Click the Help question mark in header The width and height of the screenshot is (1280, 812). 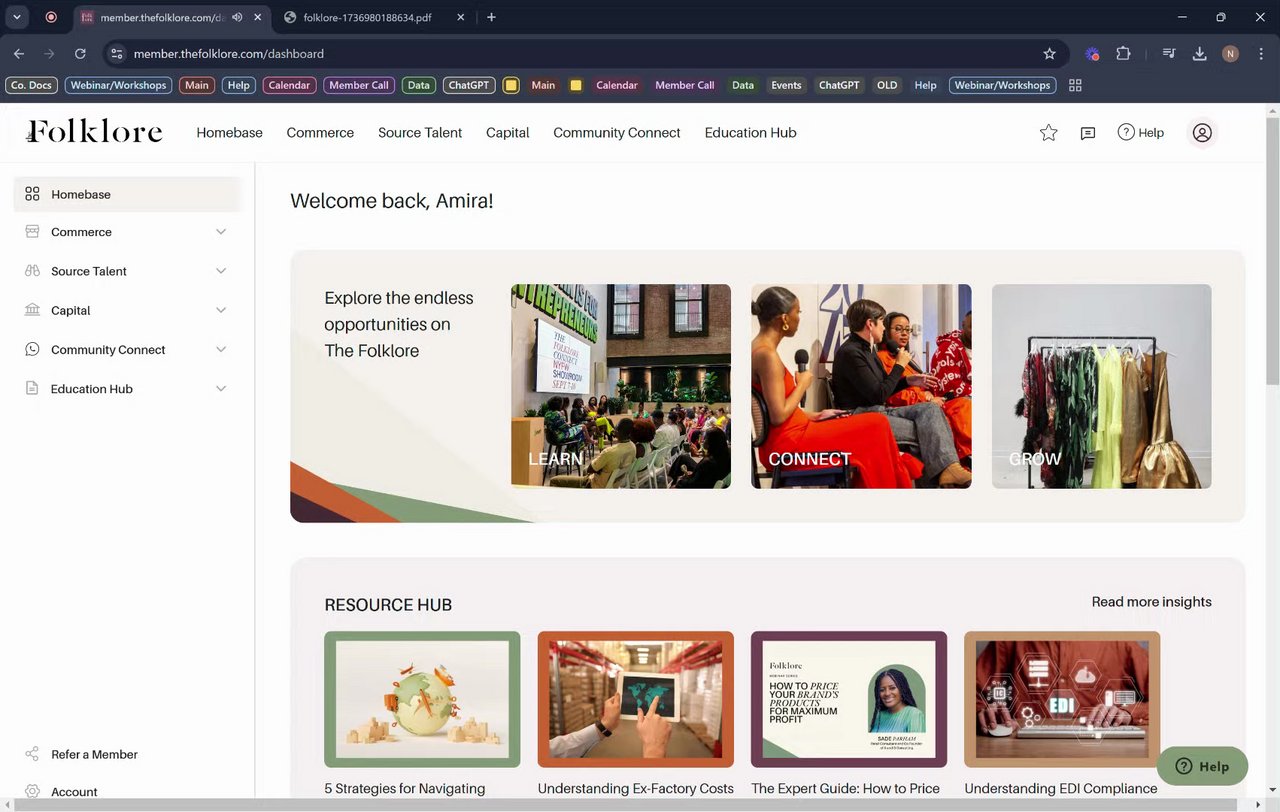[x=1126, y=132]
